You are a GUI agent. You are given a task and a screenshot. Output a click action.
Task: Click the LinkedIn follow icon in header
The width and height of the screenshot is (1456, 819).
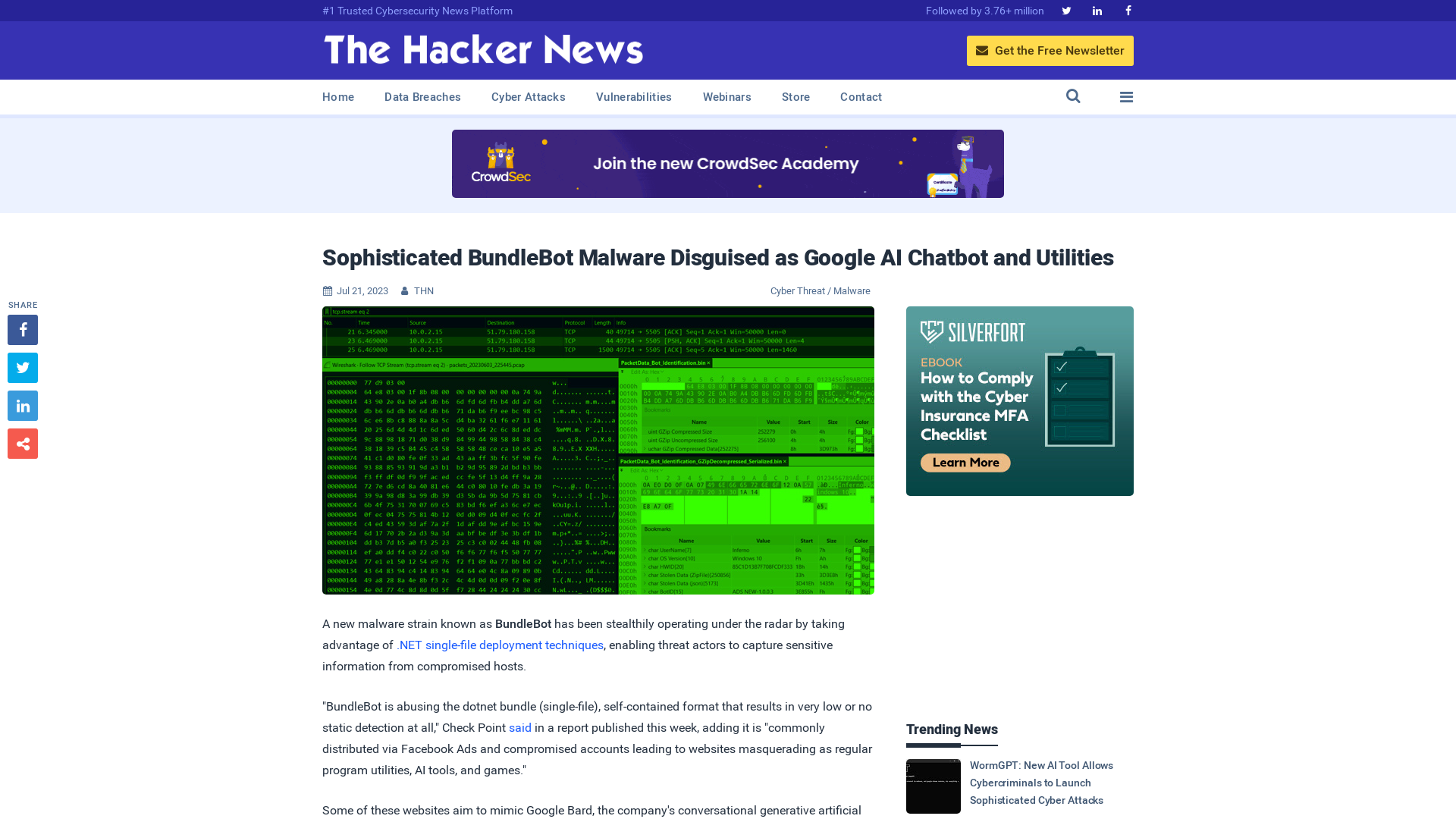[x=1097, y=10]
